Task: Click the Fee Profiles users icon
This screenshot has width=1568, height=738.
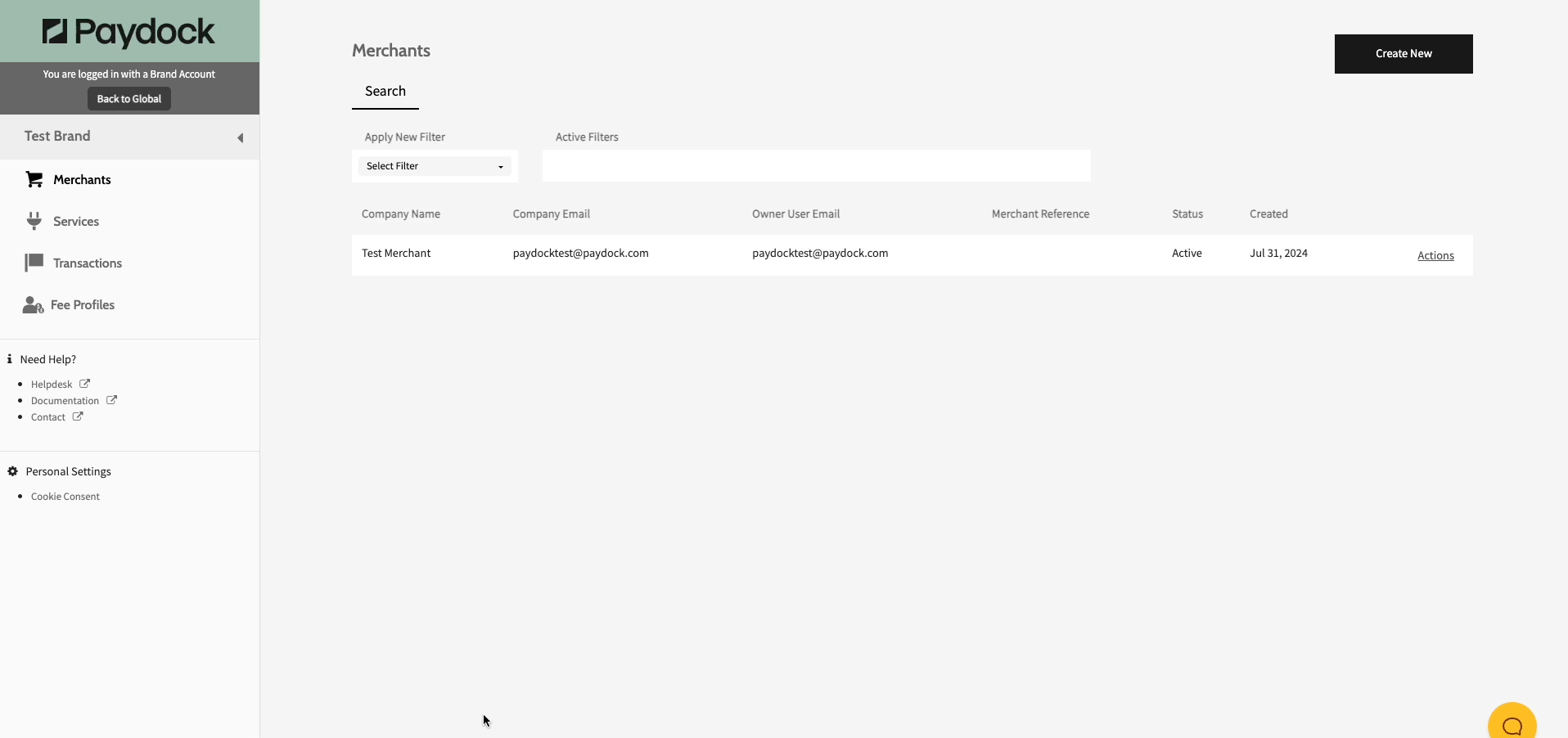Action: [x=33, y=305]
